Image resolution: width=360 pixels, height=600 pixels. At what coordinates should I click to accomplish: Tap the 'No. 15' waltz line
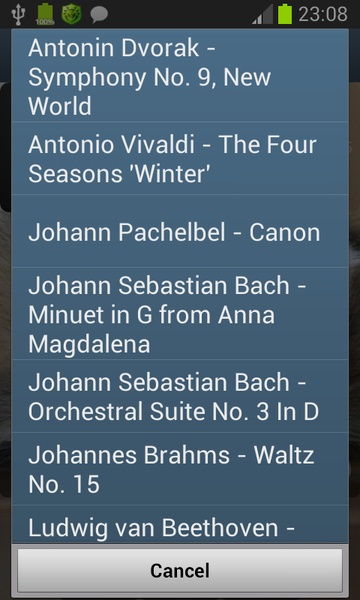[64, 484]
